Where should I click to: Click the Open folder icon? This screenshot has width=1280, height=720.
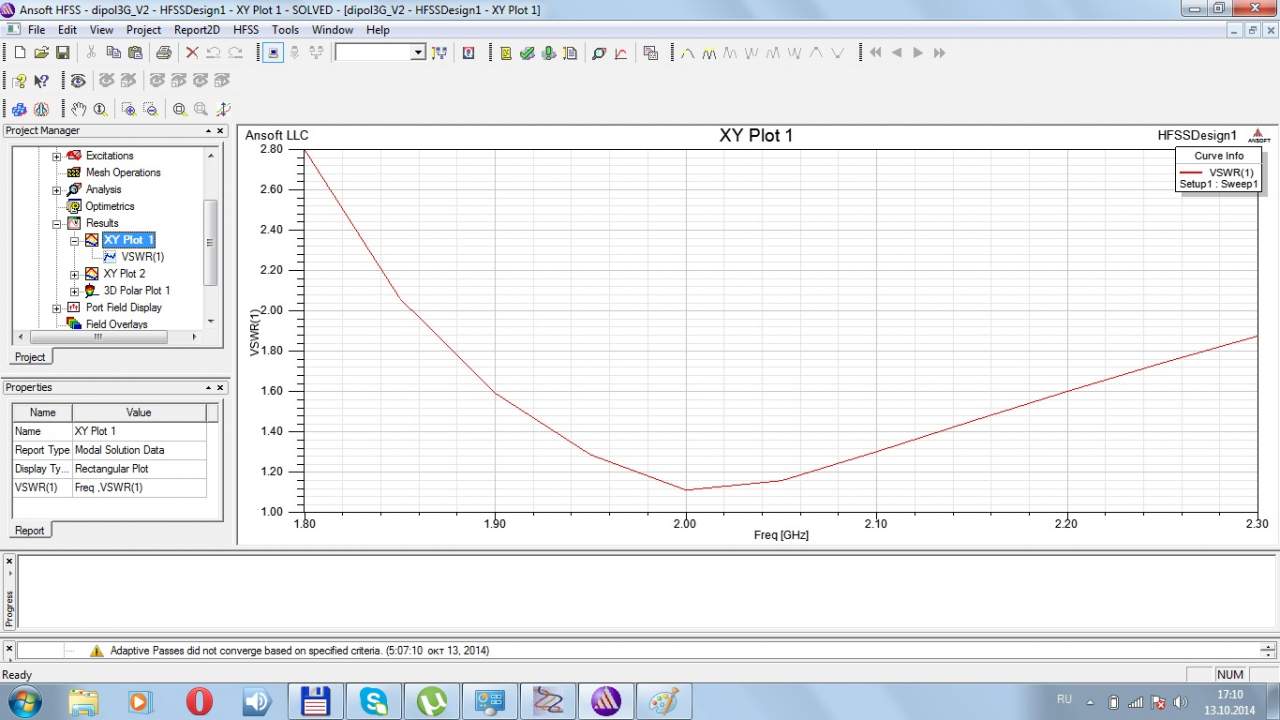(41, 53)
